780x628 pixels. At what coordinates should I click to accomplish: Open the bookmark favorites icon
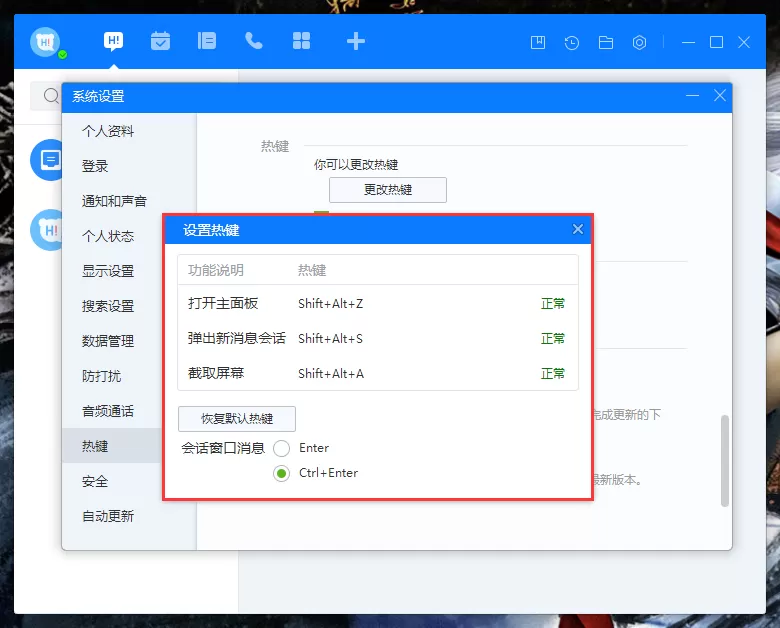(538, 42)
